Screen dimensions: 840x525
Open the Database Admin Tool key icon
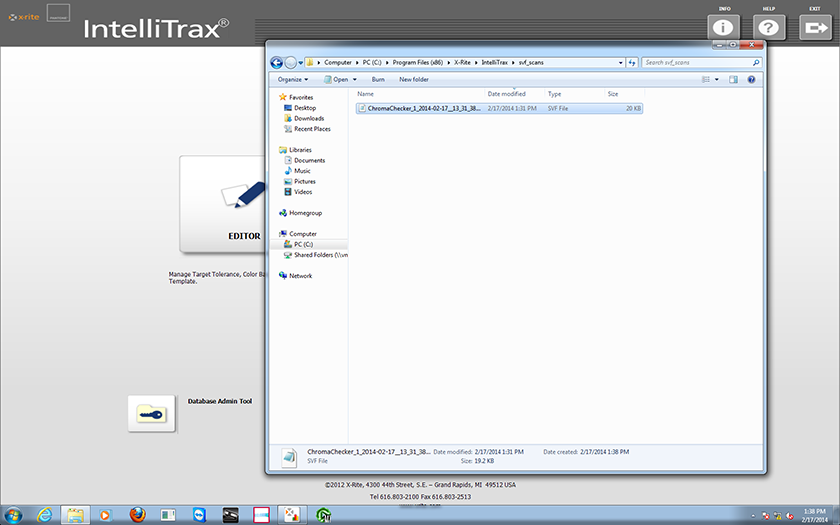[x=152, y=414]
